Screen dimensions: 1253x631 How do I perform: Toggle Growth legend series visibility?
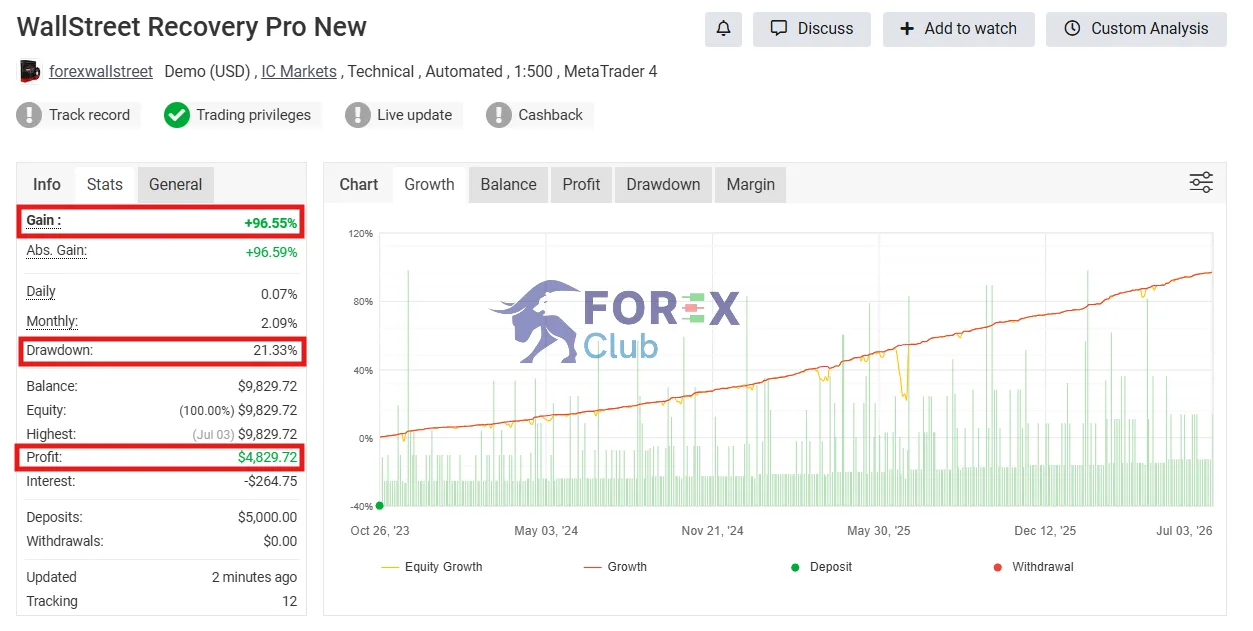pyautogui.click(x=615, y=567)
